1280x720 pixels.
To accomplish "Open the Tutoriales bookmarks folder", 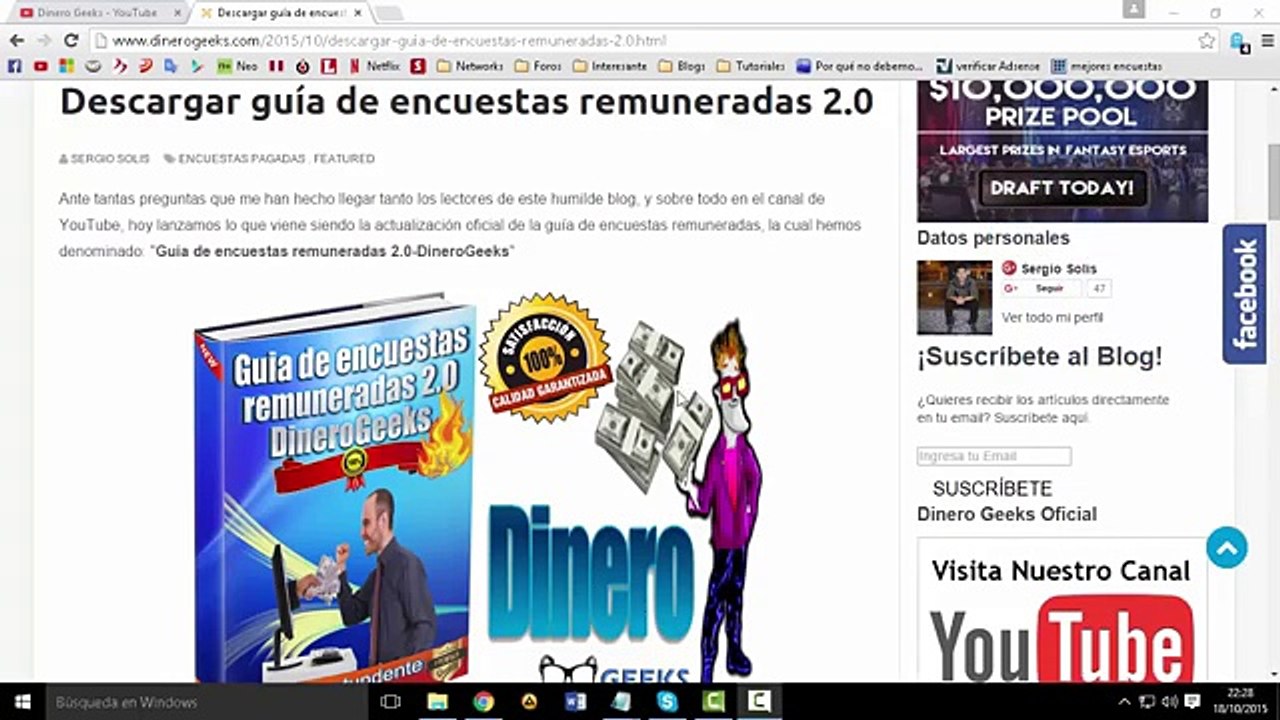I will coord(750,66).
